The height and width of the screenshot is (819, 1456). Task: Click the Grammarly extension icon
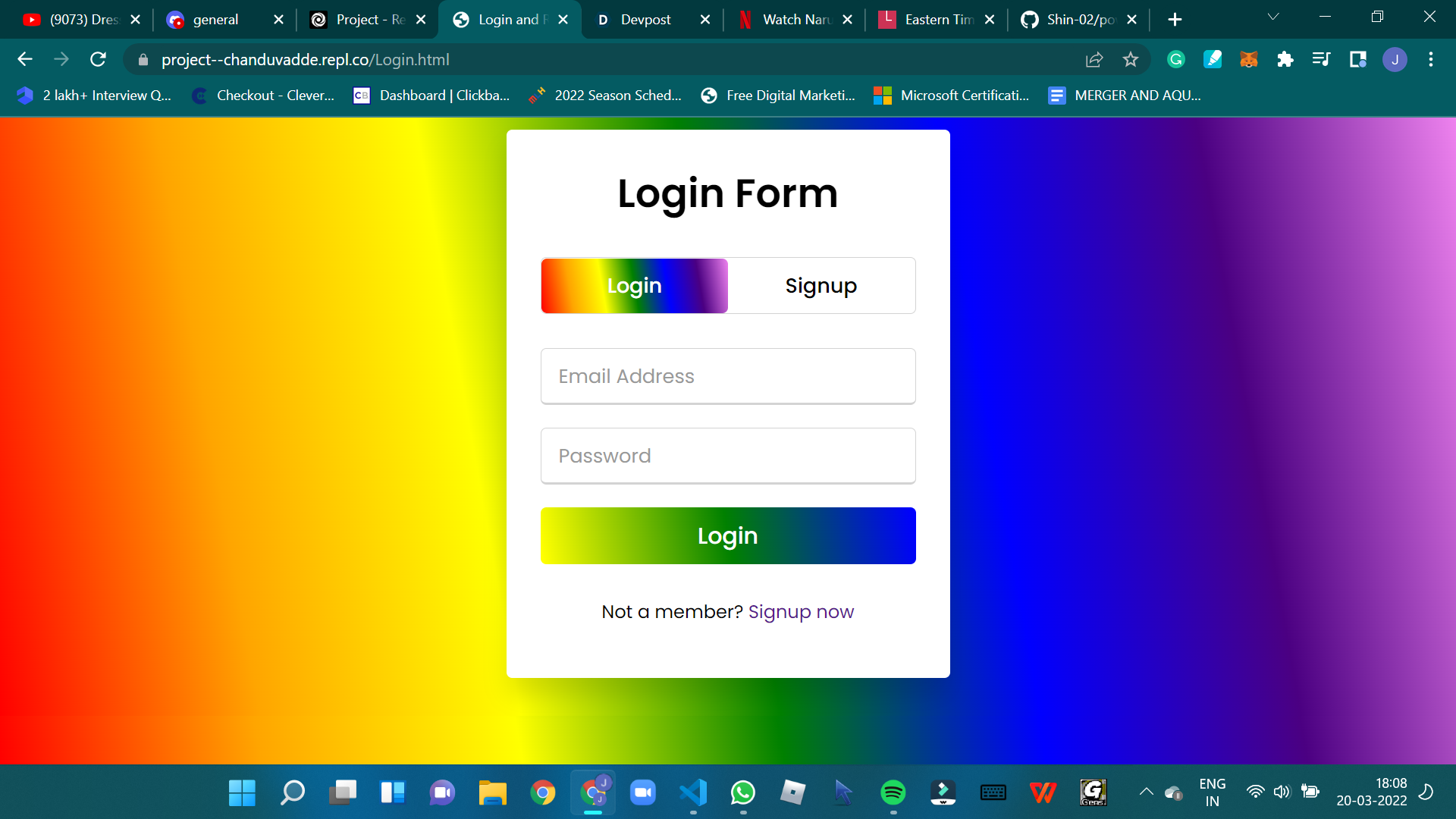[x=1176, y=59]
